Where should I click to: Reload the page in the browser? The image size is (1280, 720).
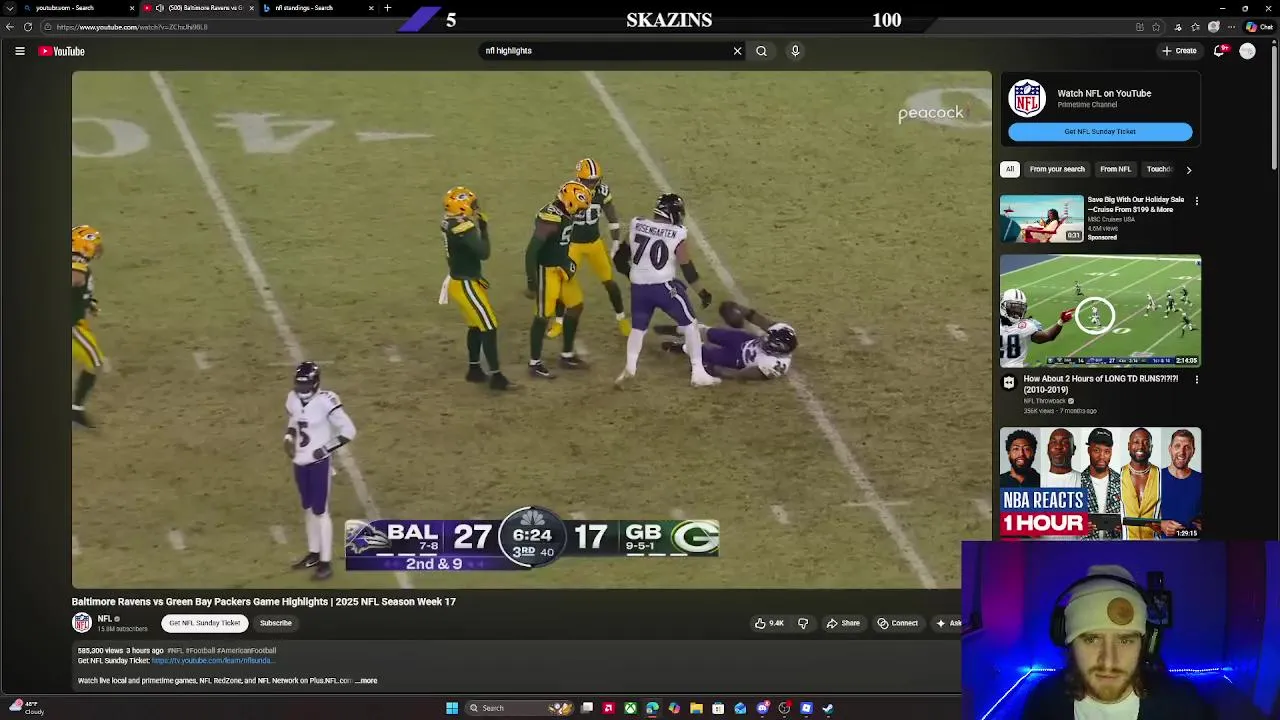(x=28, y=27)
